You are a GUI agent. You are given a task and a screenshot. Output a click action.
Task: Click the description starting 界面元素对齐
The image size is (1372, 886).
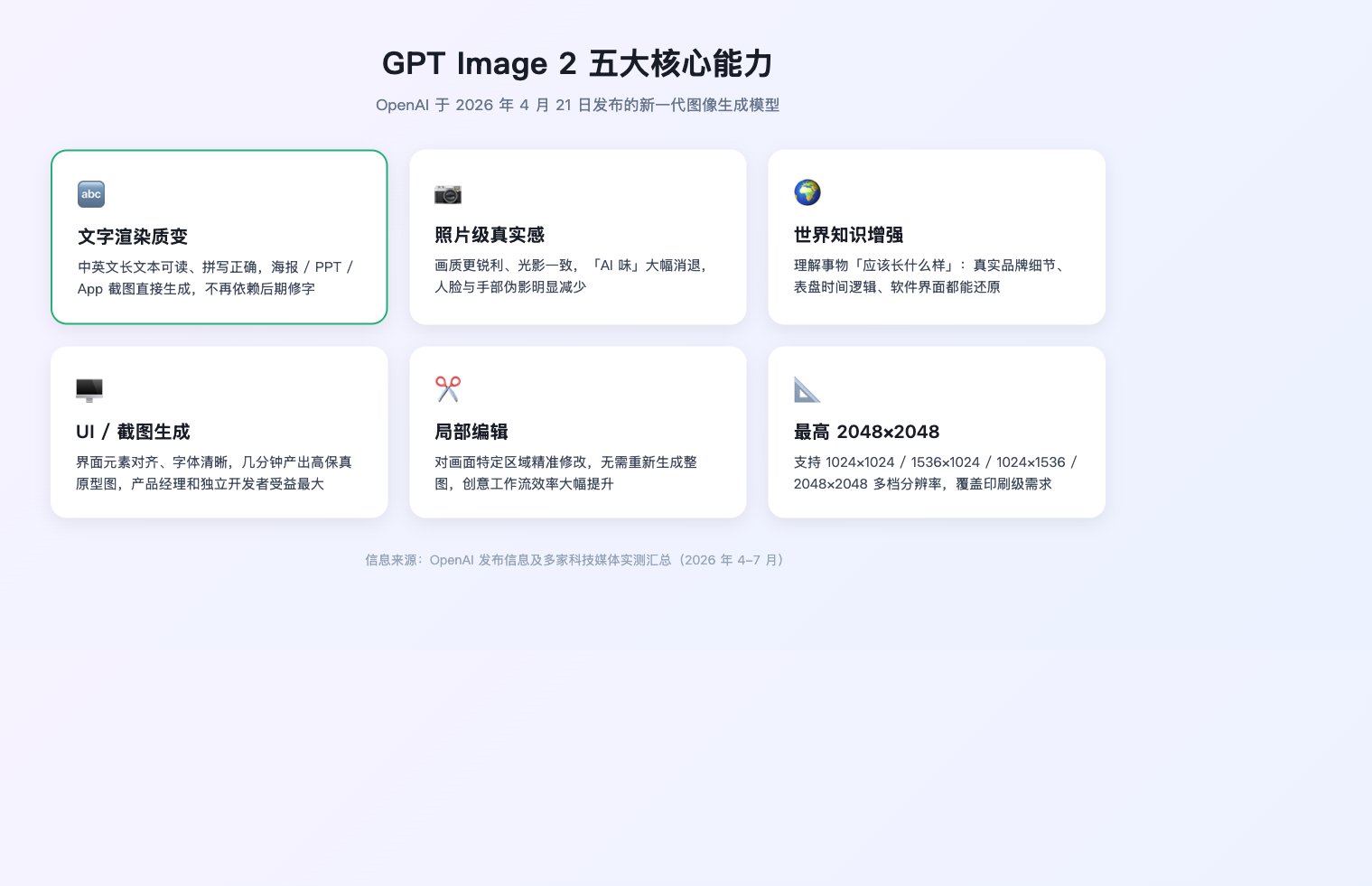point(214,473)
